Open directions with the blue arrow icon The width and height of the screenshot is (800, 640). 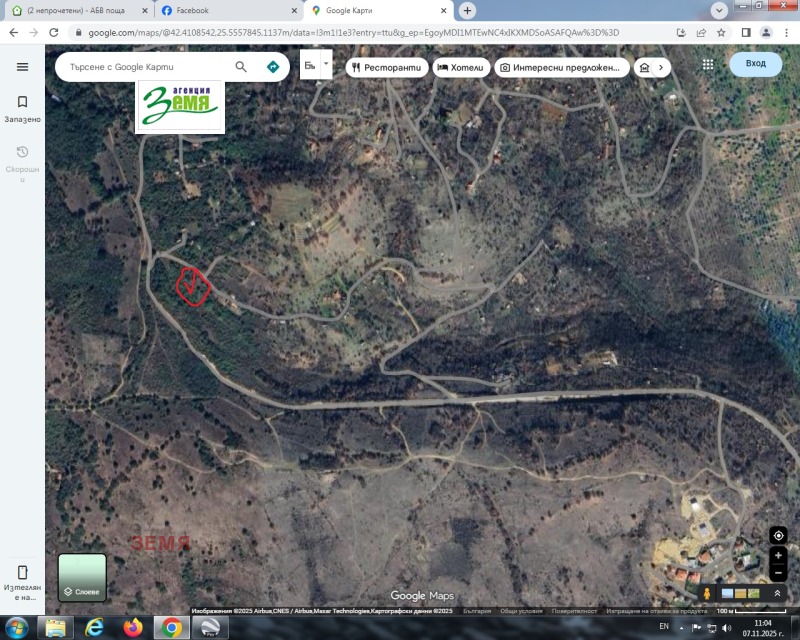[272, 67]
